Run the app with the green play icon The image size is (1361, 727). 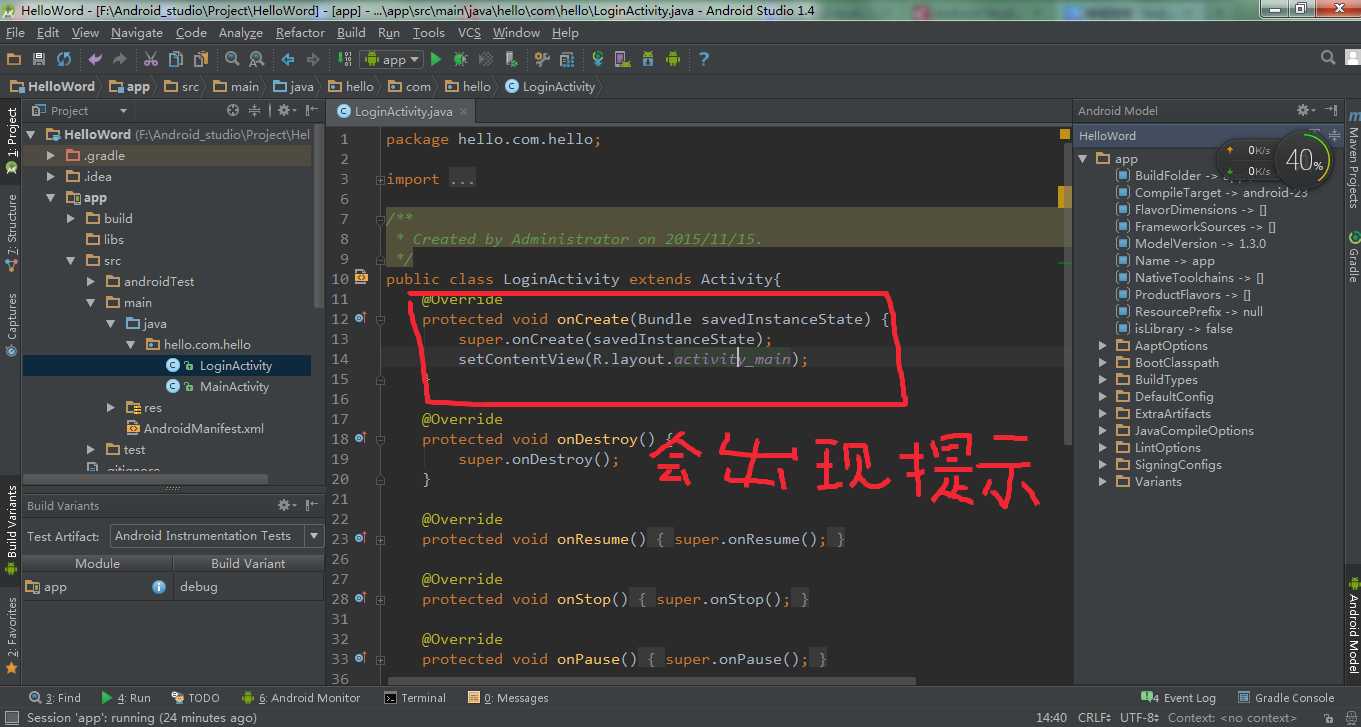437,59
